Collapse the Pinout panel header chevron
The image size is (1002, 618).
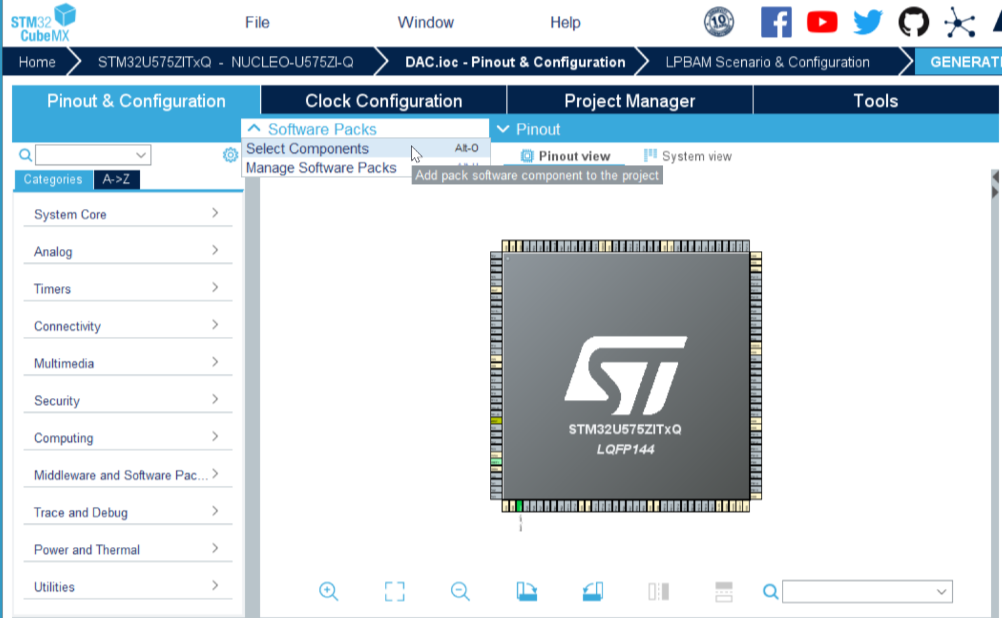(502, 128)
